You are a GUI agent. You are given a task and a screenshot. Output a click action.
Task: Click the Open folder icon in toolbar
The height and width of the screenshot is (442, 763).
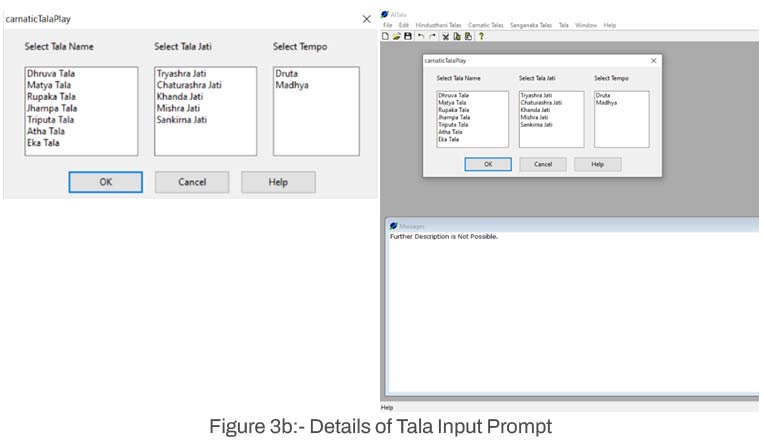[x=396, y=36]
